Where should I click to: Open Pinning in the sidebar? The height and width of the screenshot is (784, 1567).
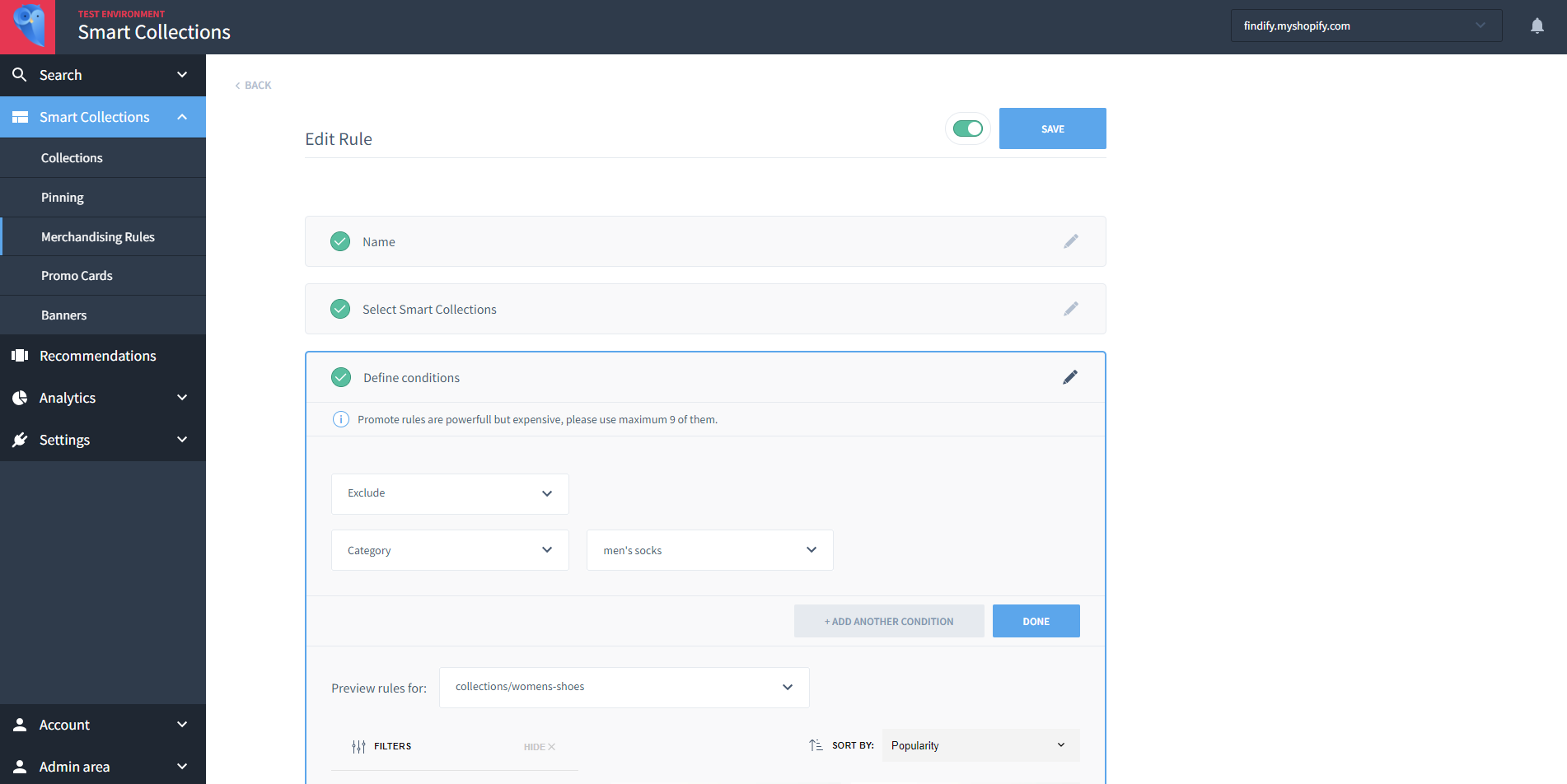click(x=103, y=198)
